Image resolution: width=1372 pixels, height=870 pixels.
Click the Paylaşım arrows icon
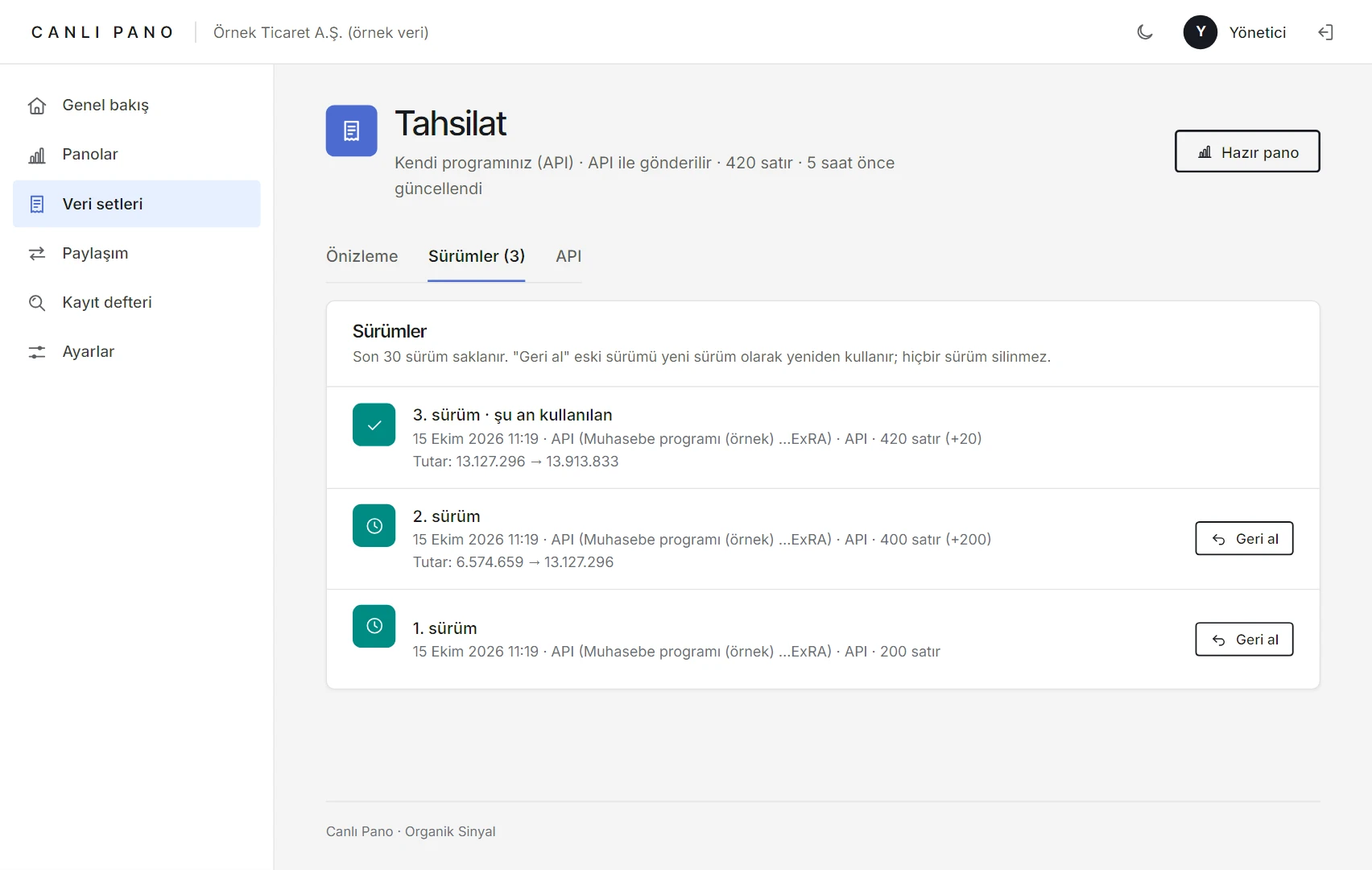coord(37,253)
